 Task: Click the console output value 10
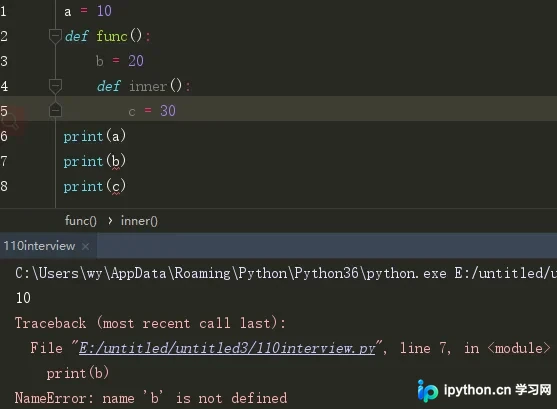(23, 298)
